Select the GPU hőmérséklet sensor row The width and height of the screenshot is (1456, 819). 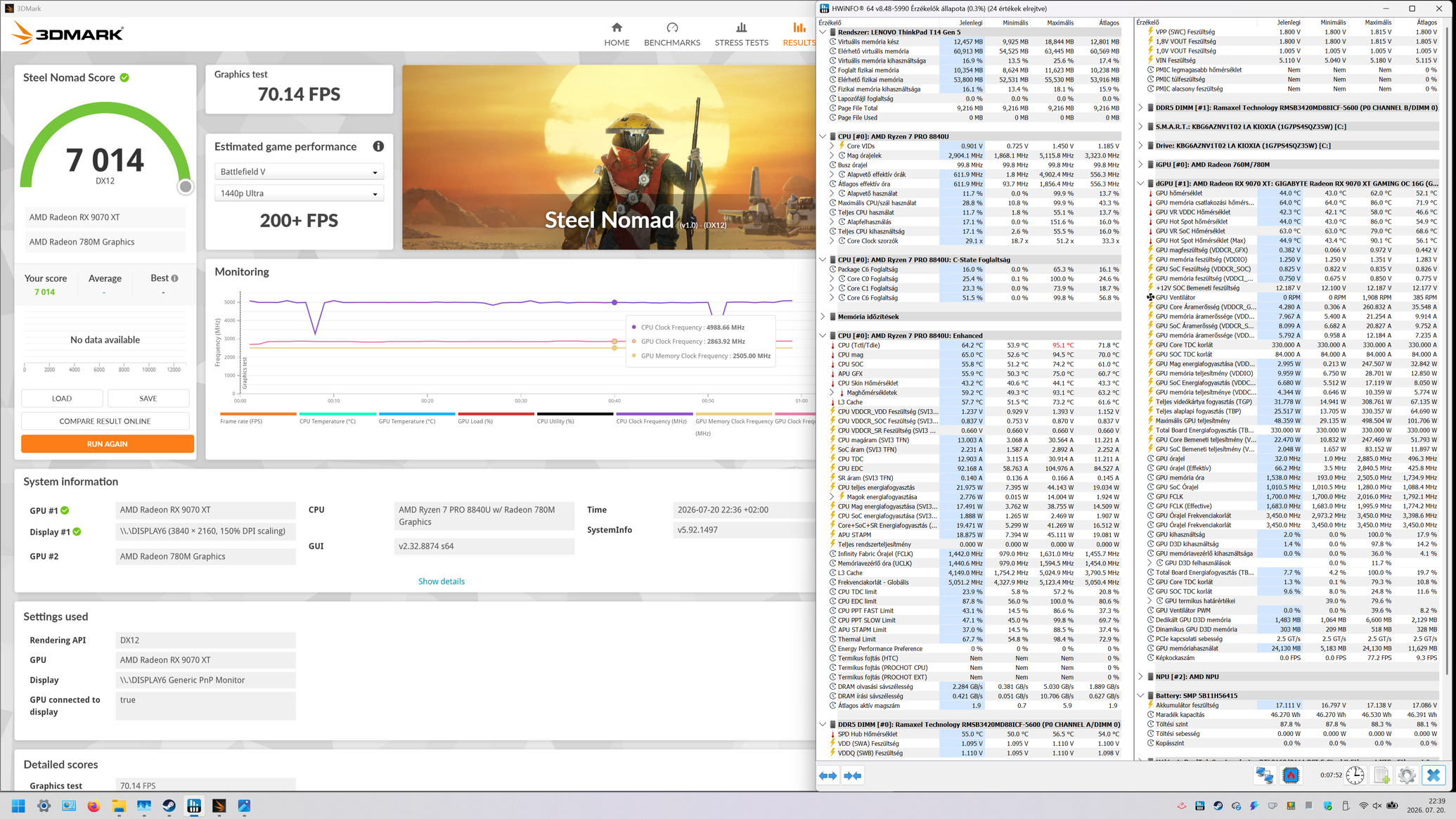[1292, 193]
